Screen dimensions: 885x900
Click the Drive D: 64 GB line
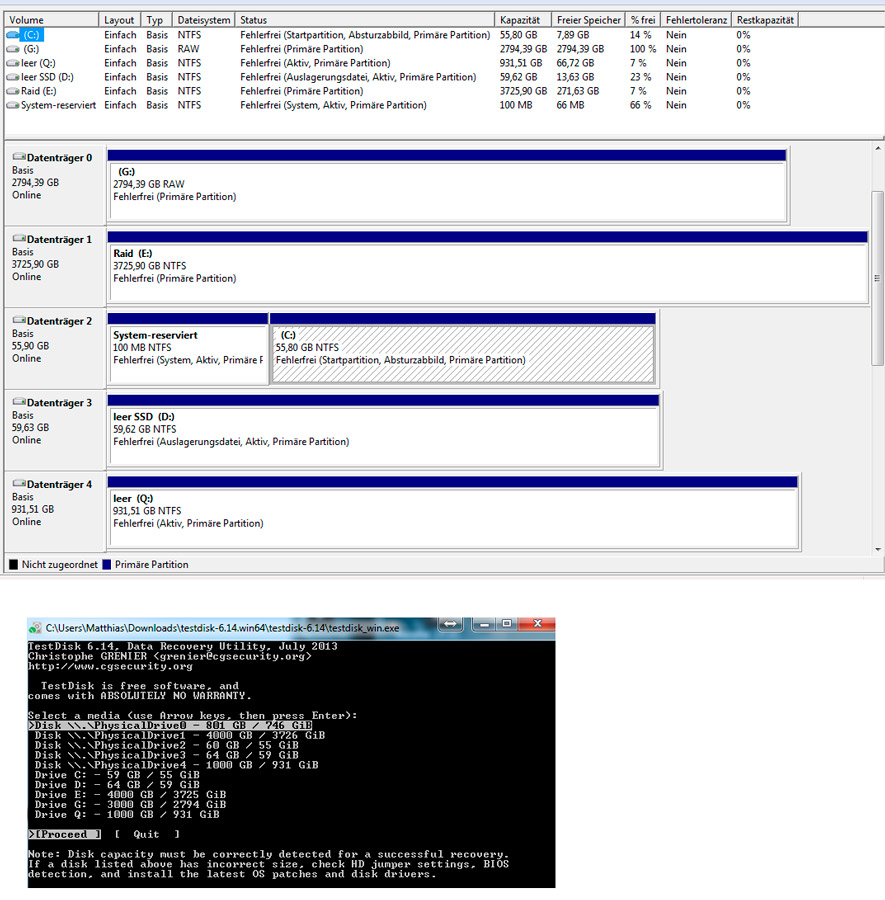117,785
